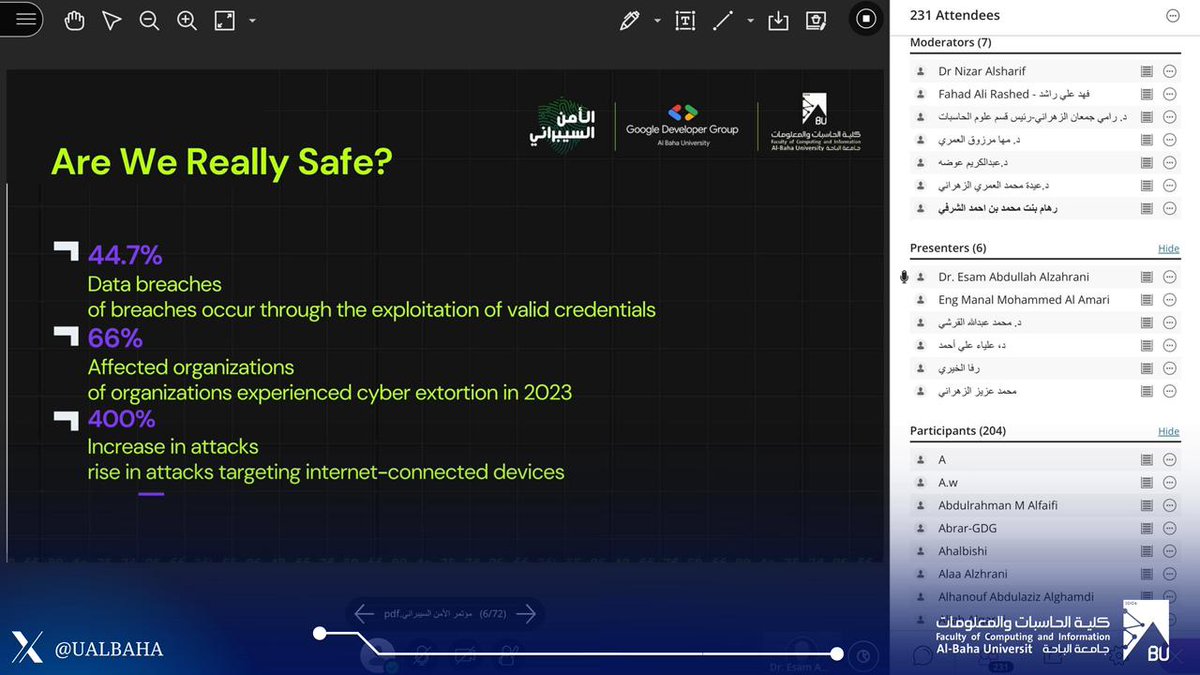
Task: Open more options for Dr Nizar Alsharif
Action: [1170, 71]
